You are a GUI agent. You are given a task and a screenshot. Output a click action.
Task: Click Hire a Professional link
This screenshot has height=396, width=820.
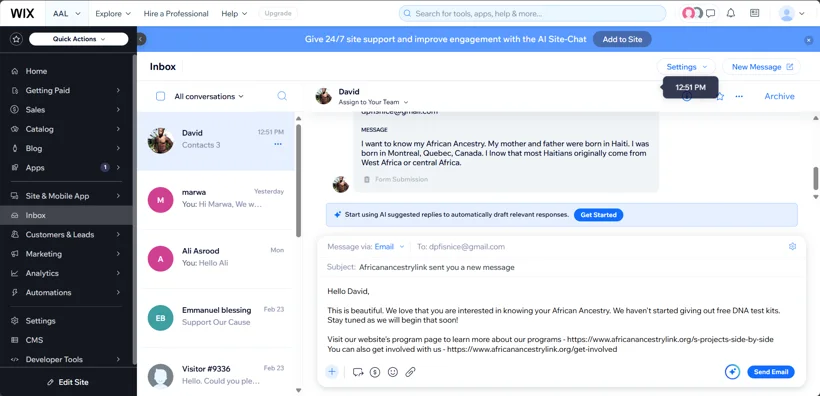176,14
